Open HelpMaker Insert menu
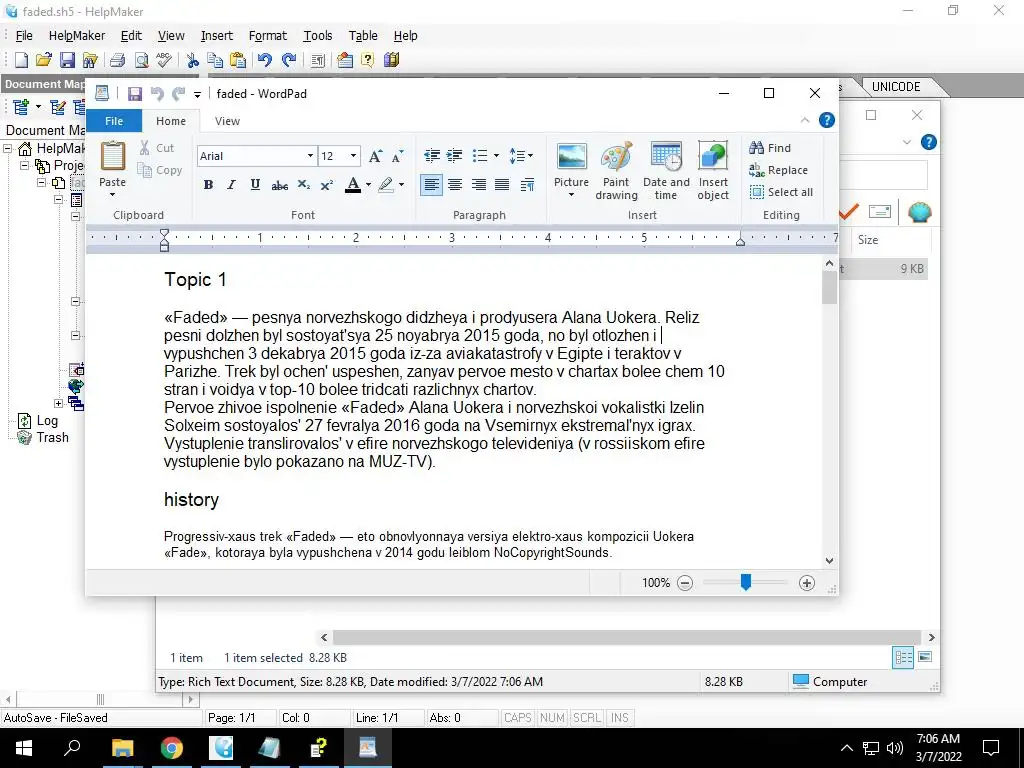1024x768 pixels. pyautogui.click(x=217, y=36)
